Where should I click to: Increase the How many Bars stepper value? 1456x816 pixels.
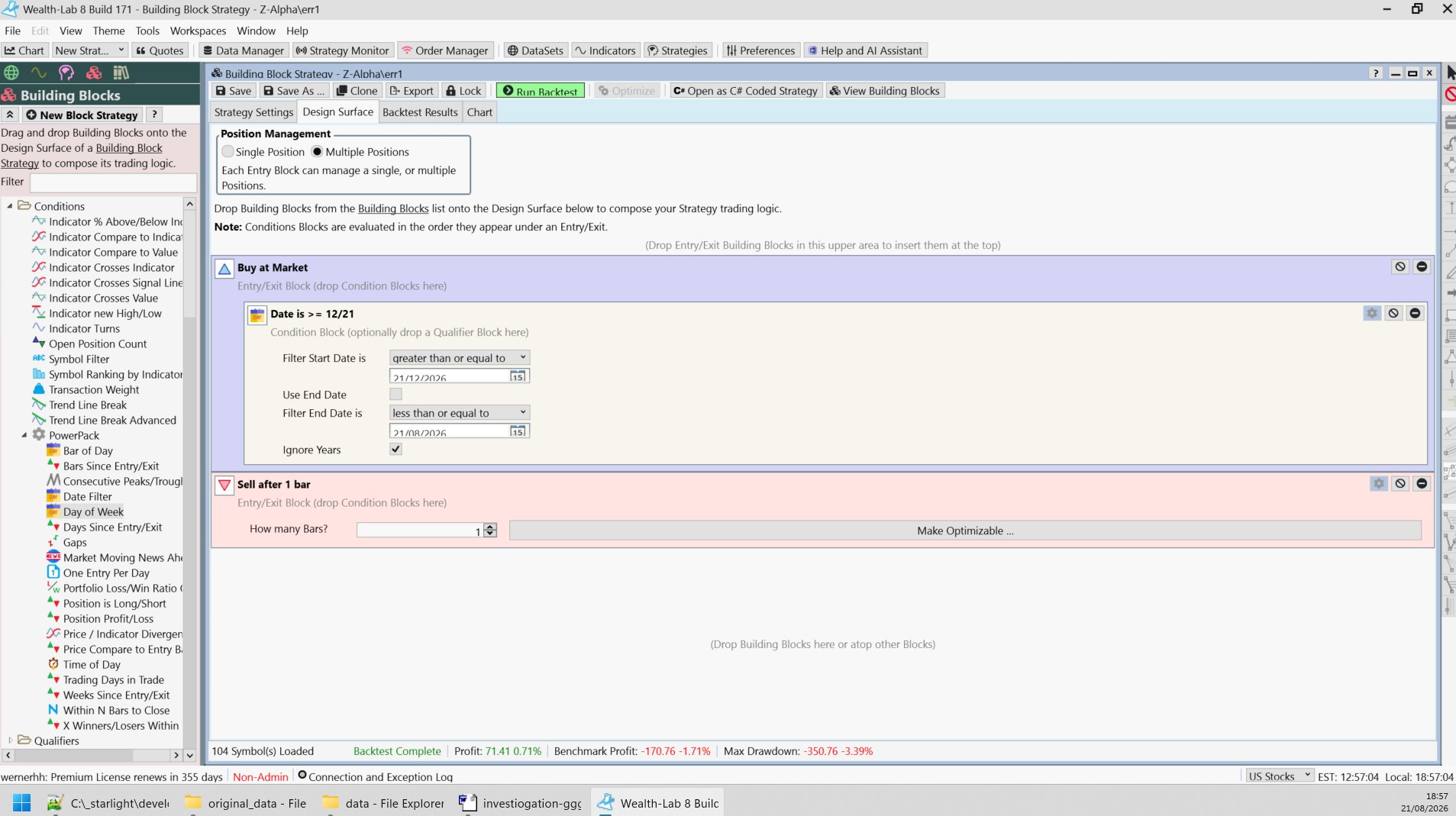490,527
